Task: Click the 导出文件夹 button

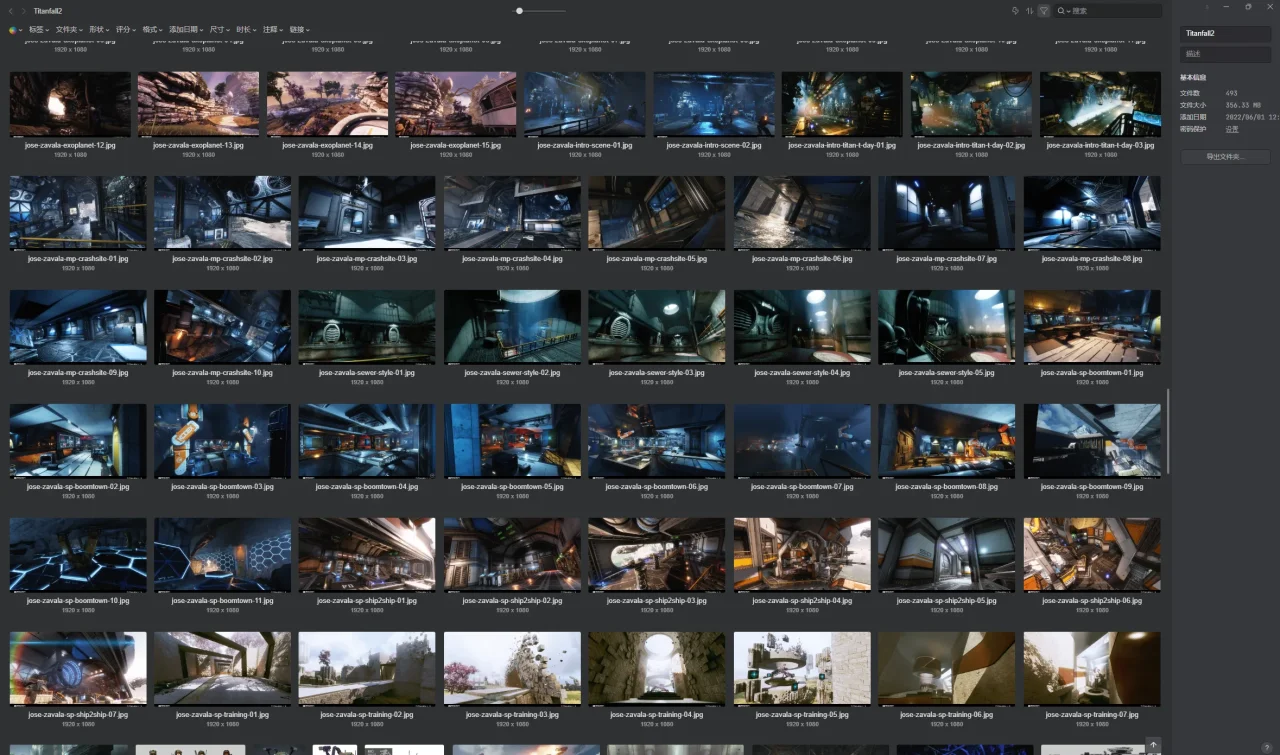Action: coord(1225,157)
